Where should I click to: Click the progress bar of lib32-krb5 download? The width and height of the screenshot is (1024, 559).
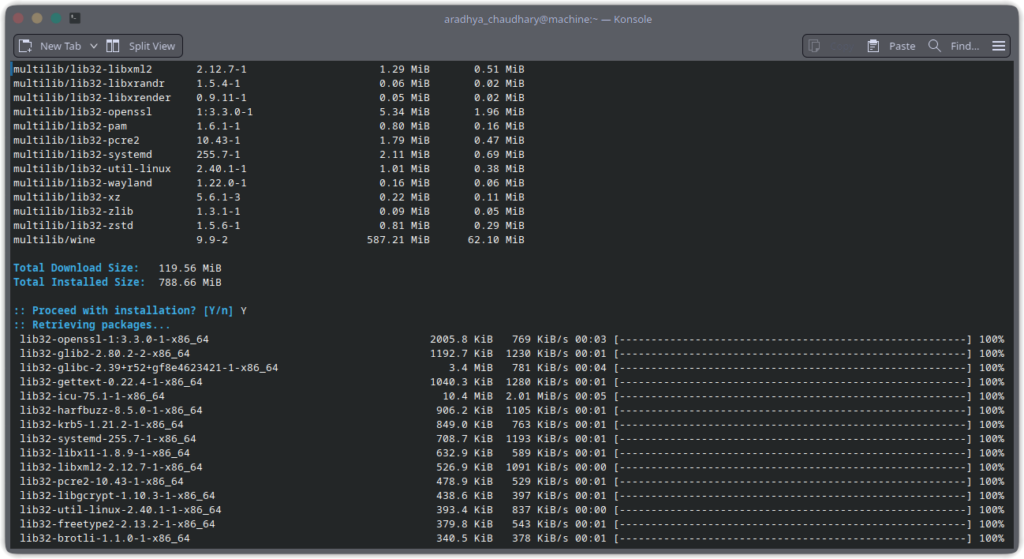[x=793, y=425]
